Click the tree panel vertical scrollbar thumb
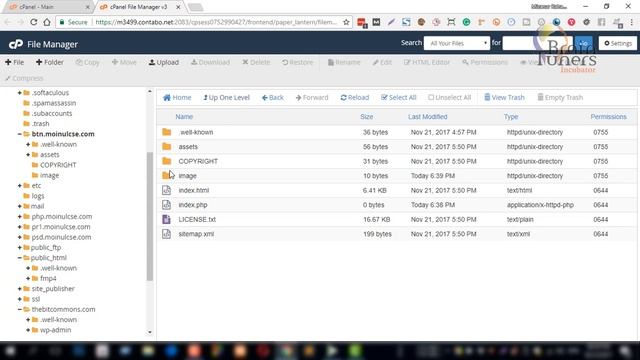 [150, 216]
